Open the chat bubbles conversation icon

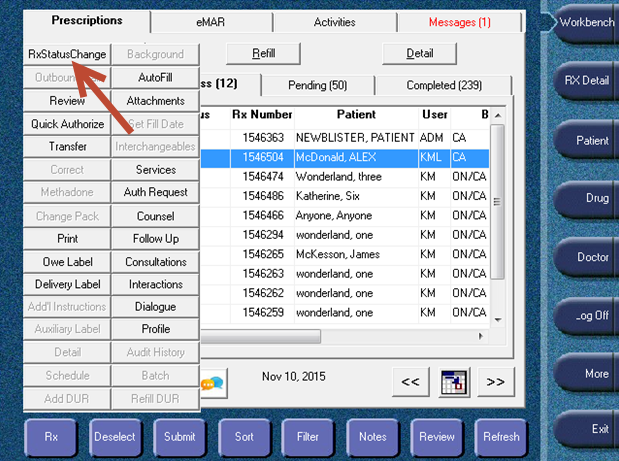(213, 383)
